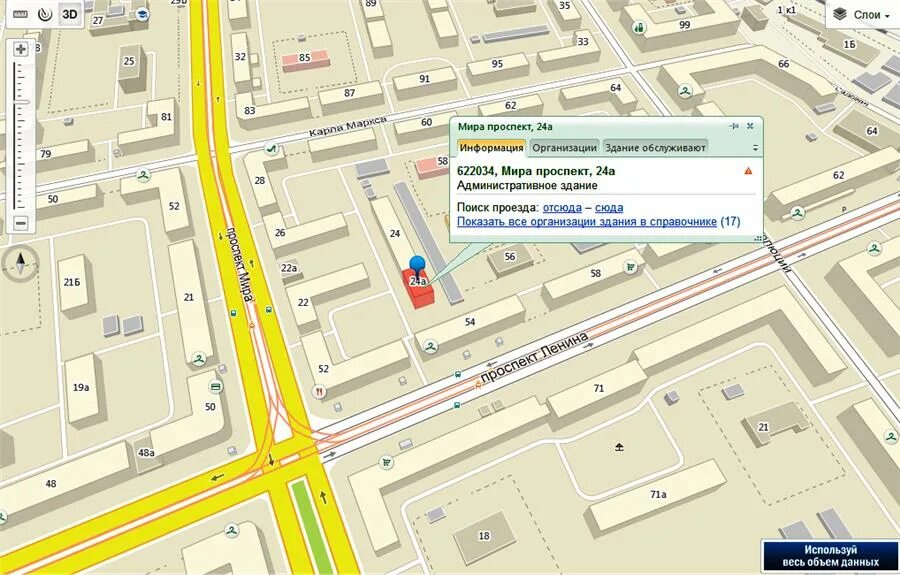Click the hanger icon below building 21
This screenshot has height=575, width=900.
199,359
